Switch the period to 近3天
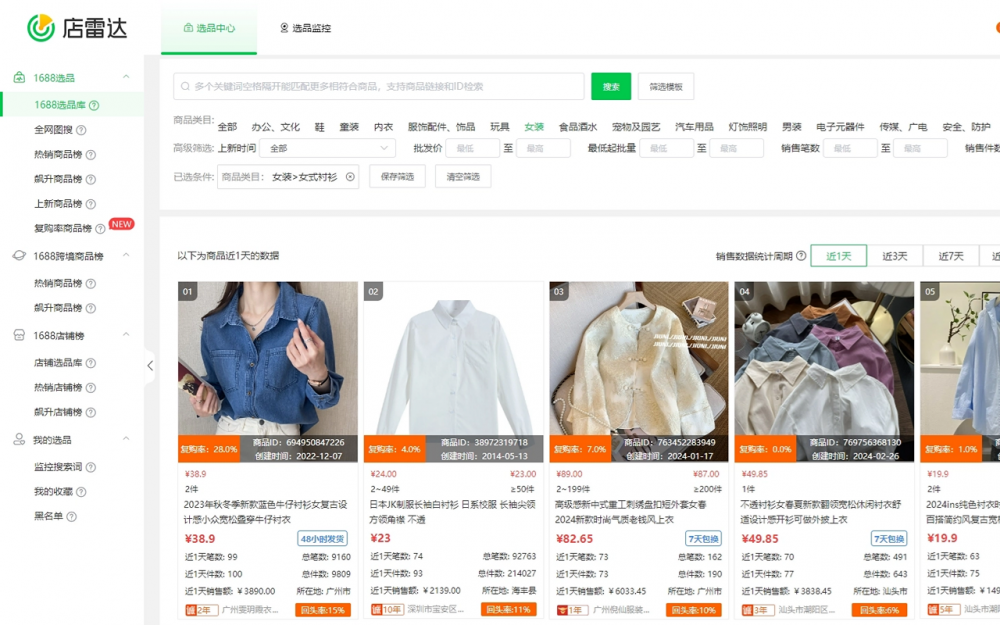 click(895, 256)
